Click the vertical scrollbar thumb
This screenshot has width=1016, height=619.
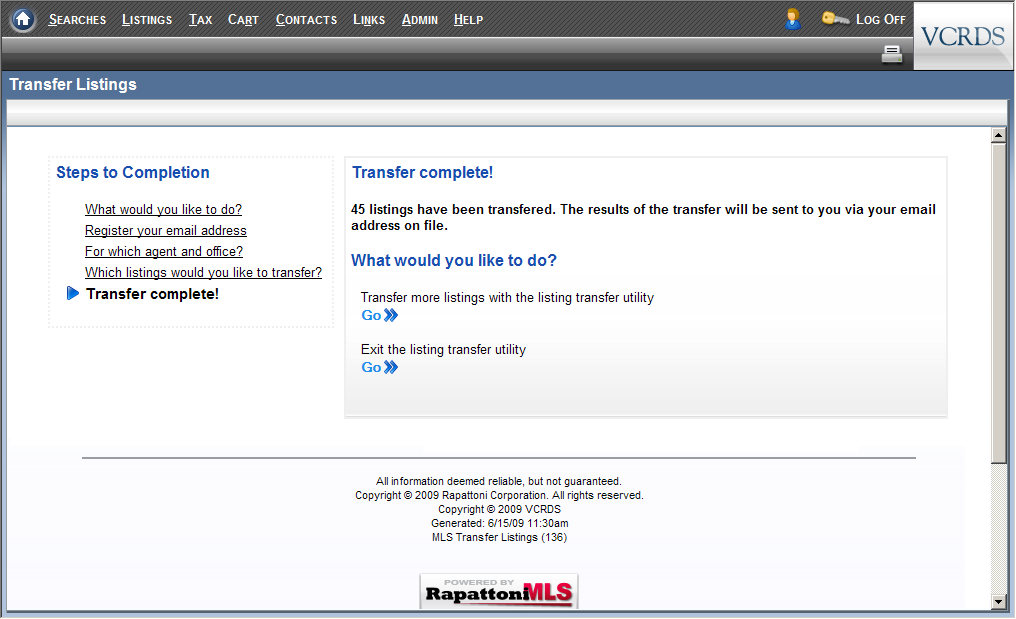click(x=999, y=303)
